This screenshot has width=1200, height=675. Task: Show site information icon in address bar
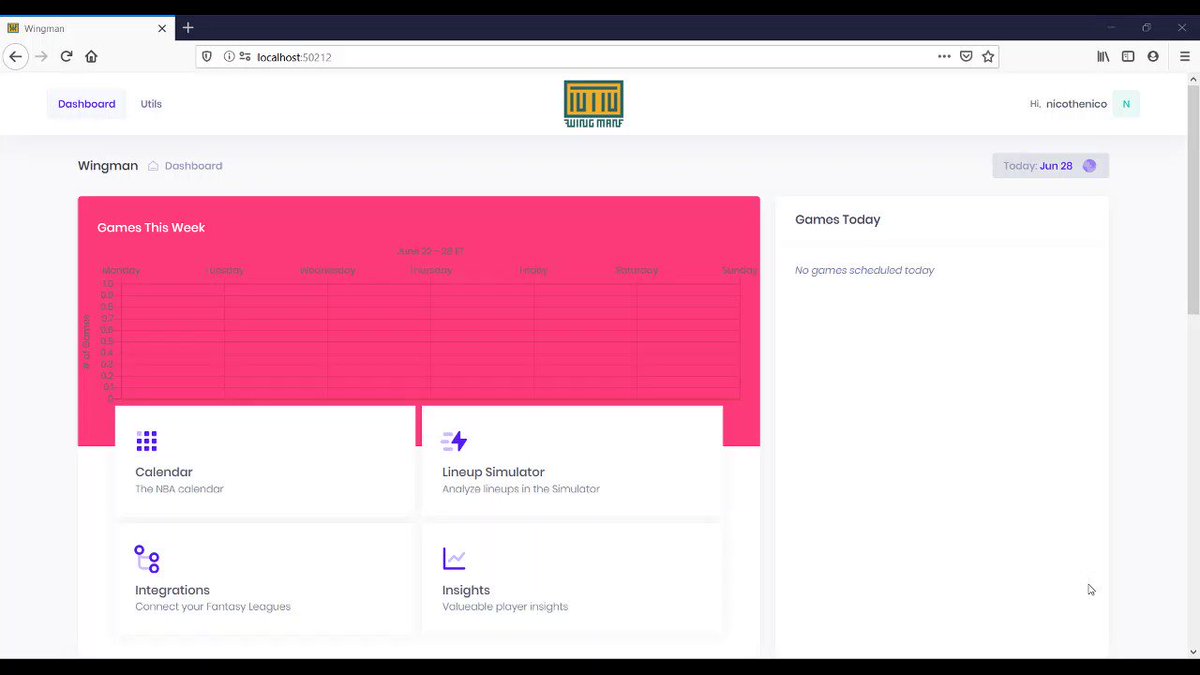(x=228, y=57)
